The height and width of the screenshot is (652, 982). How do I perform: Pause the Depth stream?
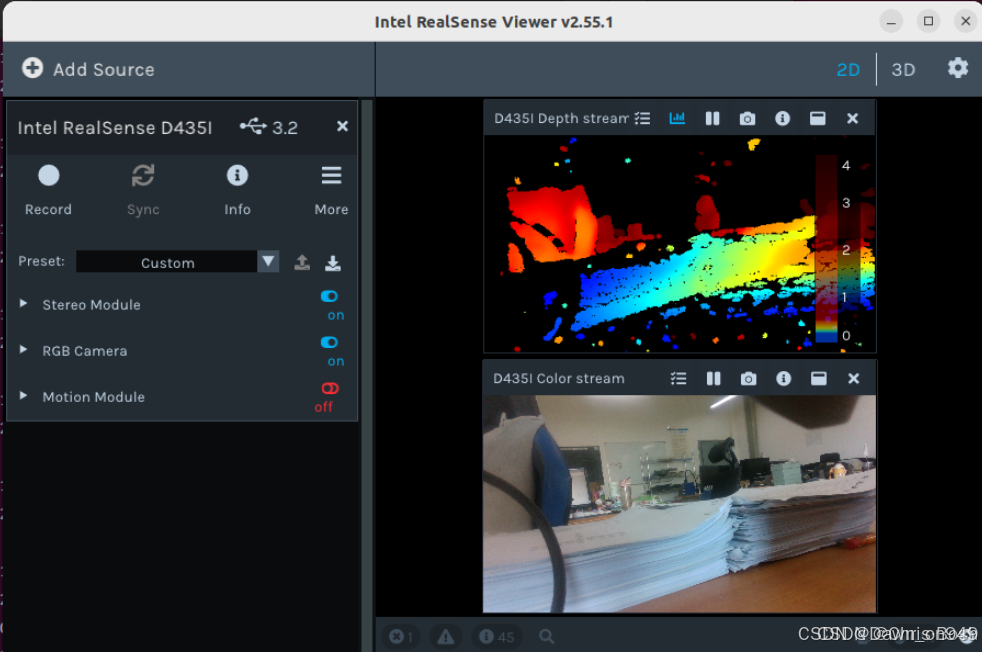712,118
